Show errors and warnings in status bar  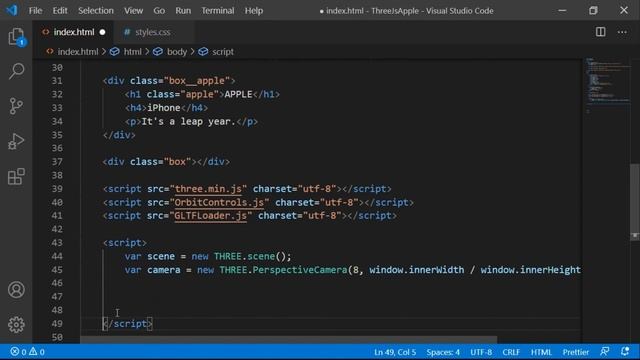pos(27,351)
